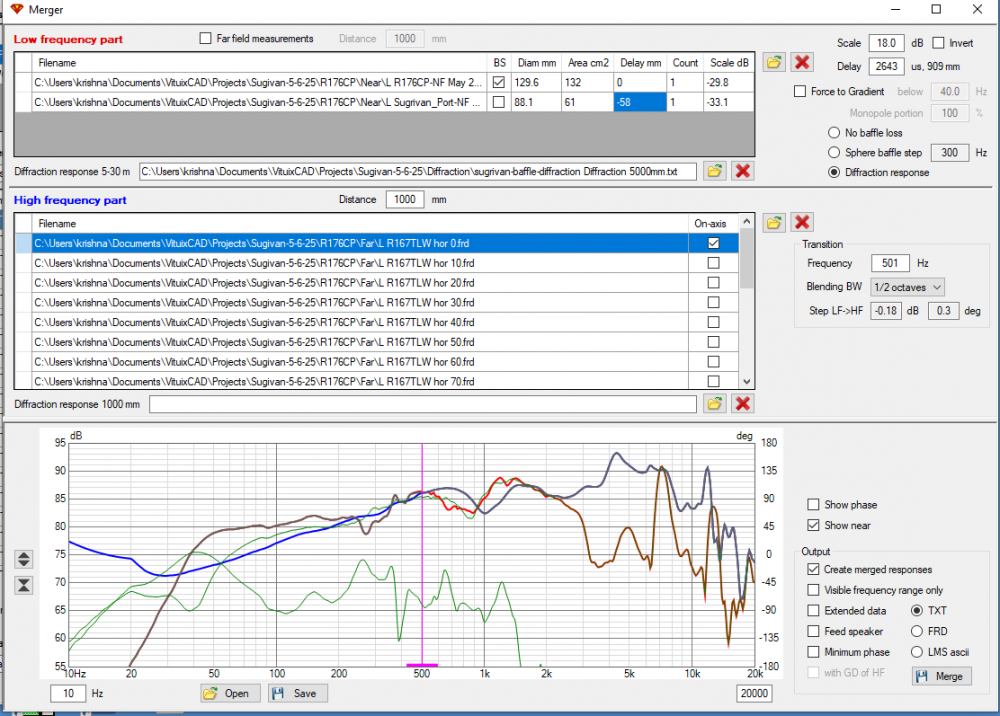Click the expand vertical scale arrows icon
The width and height of the screenshot is (1000, 716).
[x=25, y=559]
